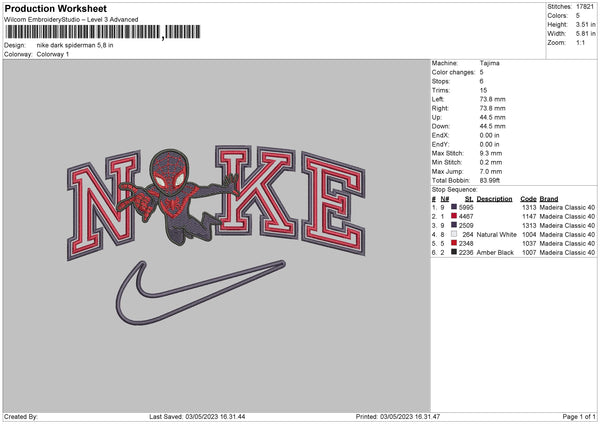This screenshot has width=600, height=424.
Task: Click the Zoom value "1:1"
Action: click(x=580, y=42)
